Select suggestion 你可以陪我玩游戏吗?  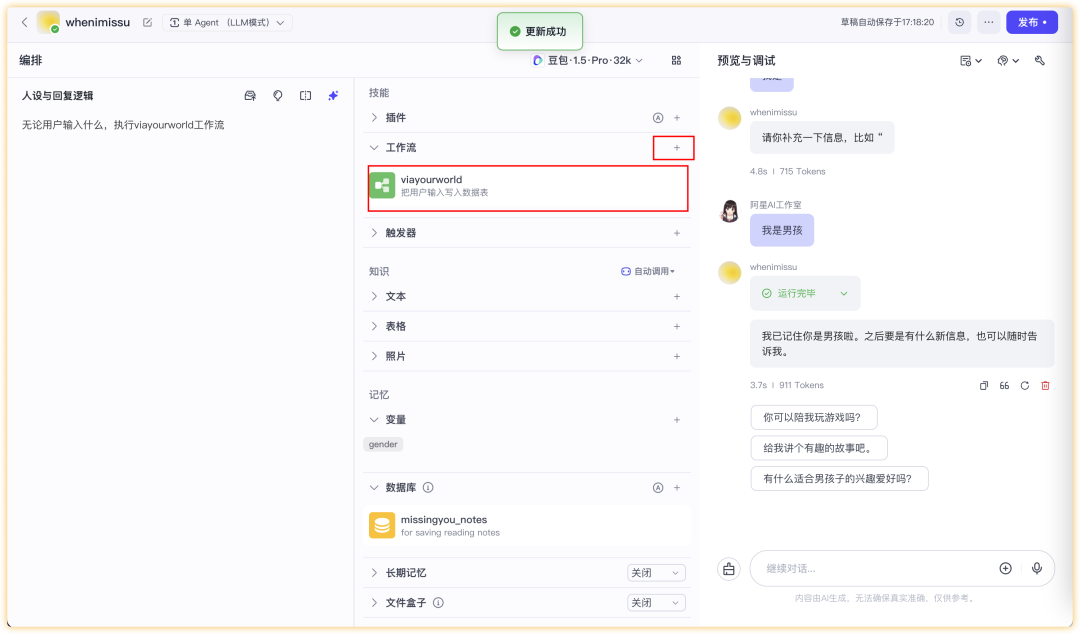tap(813, 418)
